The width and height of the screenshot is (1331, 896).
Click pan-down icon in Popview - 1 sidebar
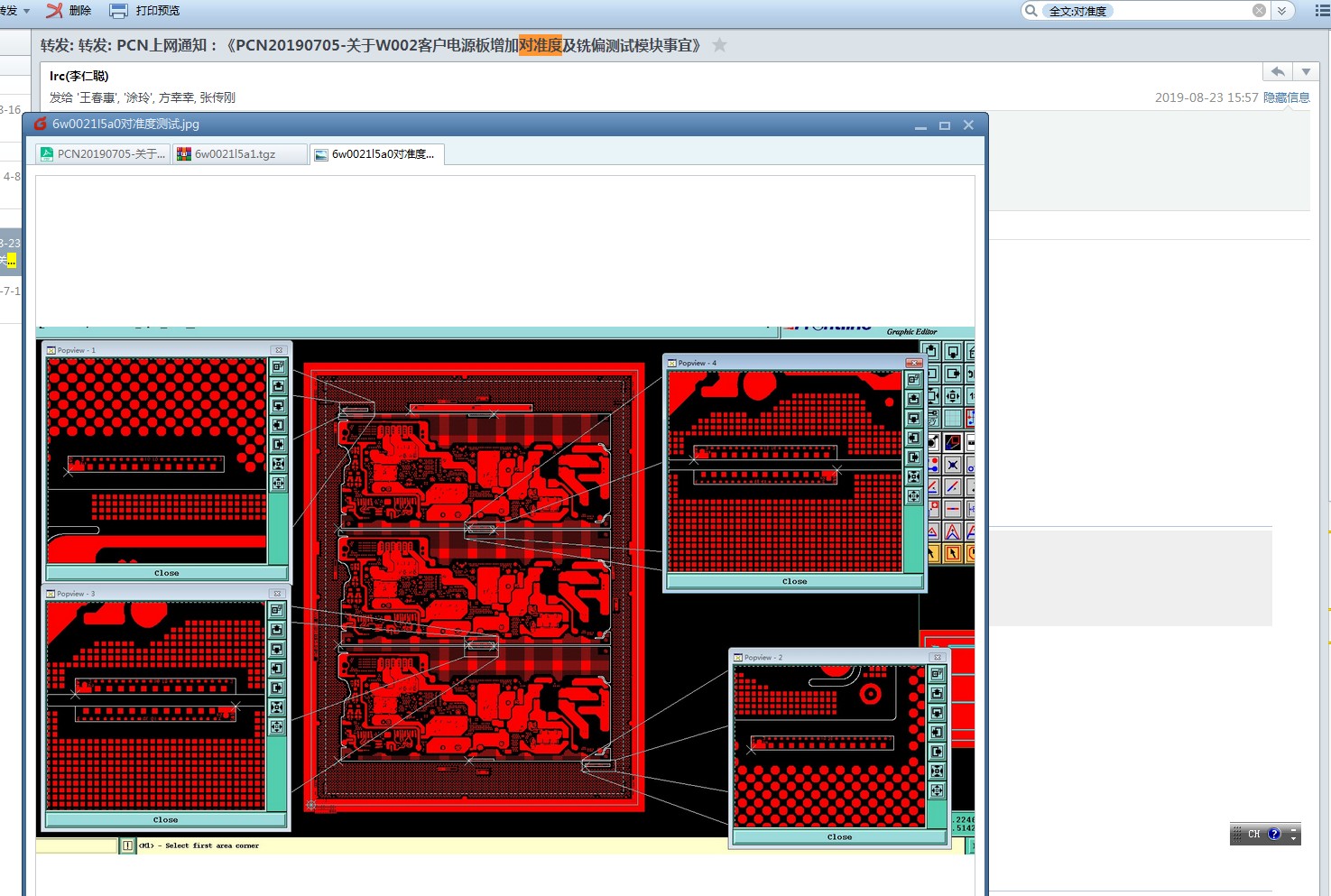[x=278, y=406]
